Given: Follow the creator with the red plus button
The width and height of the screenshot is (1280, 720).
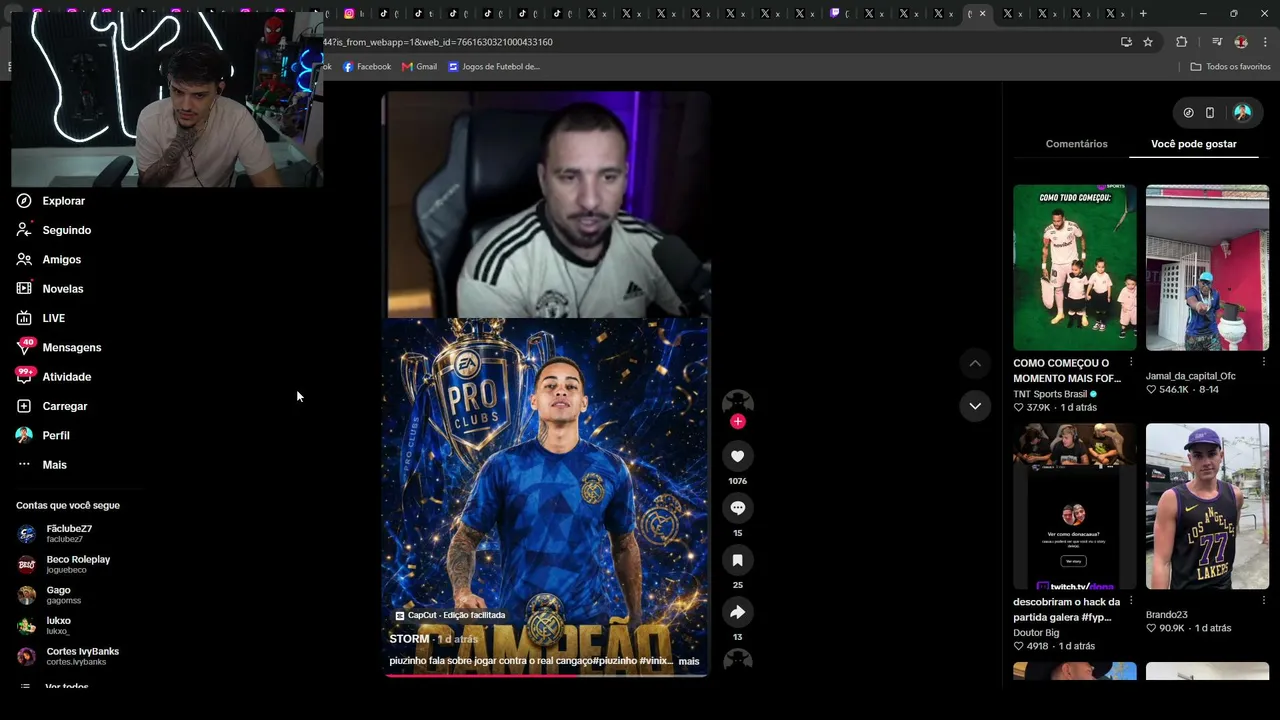Looking at the screenshot, I should 738,421.
